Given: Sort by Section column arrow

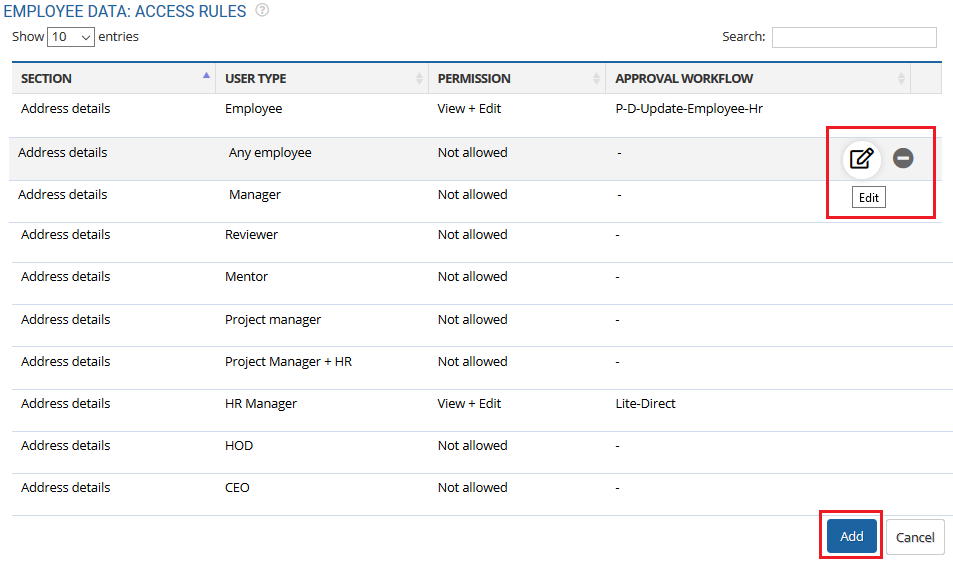Looking at the screenshot, I should [x=206, y=76].
